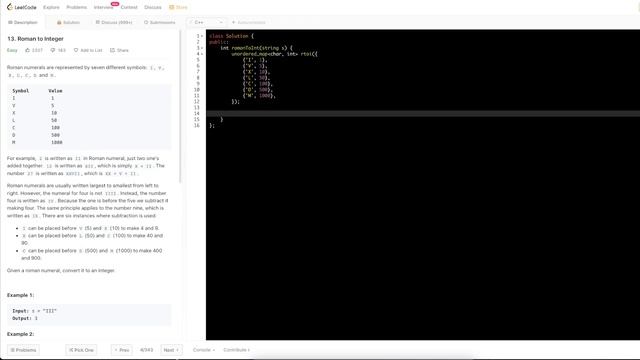Click code line with {'M', 1000}

tap(259, 96)
